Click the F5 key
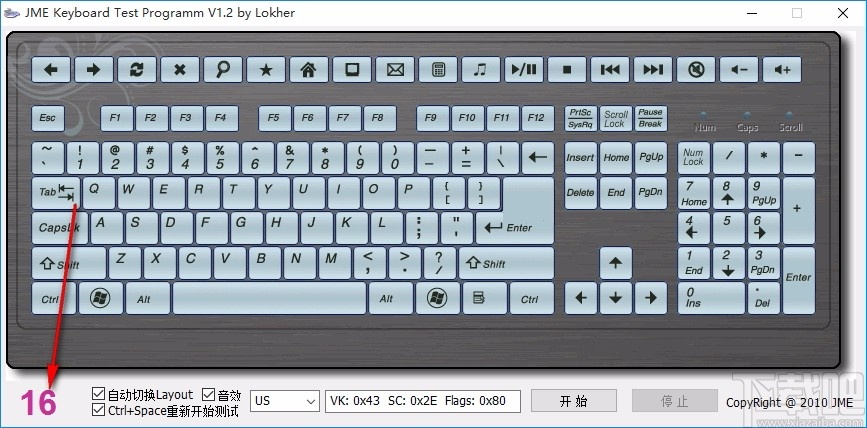Image resolution: width=867 pixels, height=428 pixels. click(x=274, y=118)
